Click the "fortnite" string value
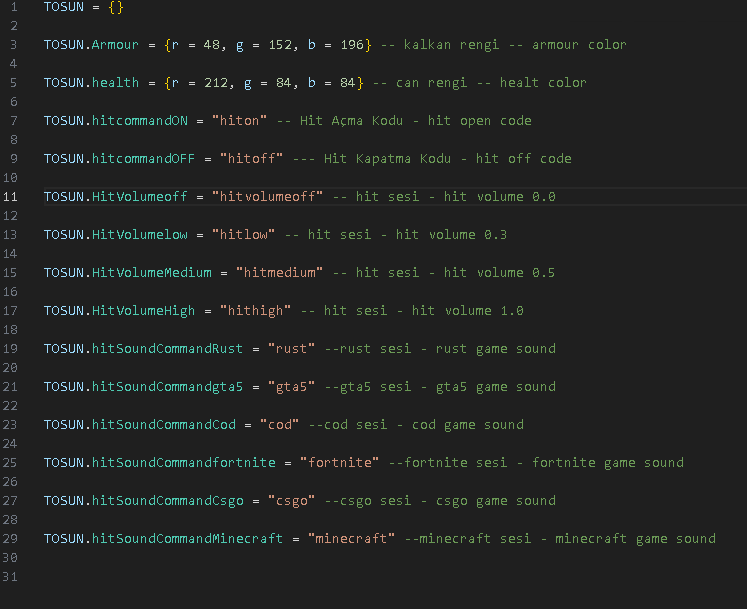The height and width of the screenshot is (609, 747). point(339,463)
